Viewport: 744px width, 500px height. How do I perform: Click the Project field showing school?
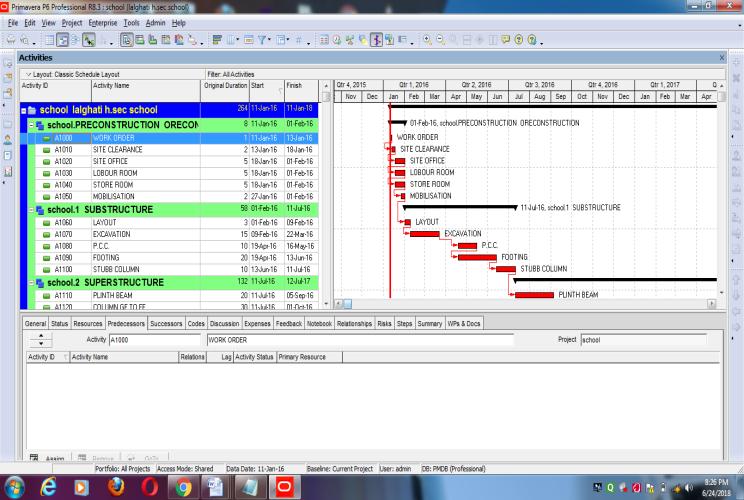[643, 340]
